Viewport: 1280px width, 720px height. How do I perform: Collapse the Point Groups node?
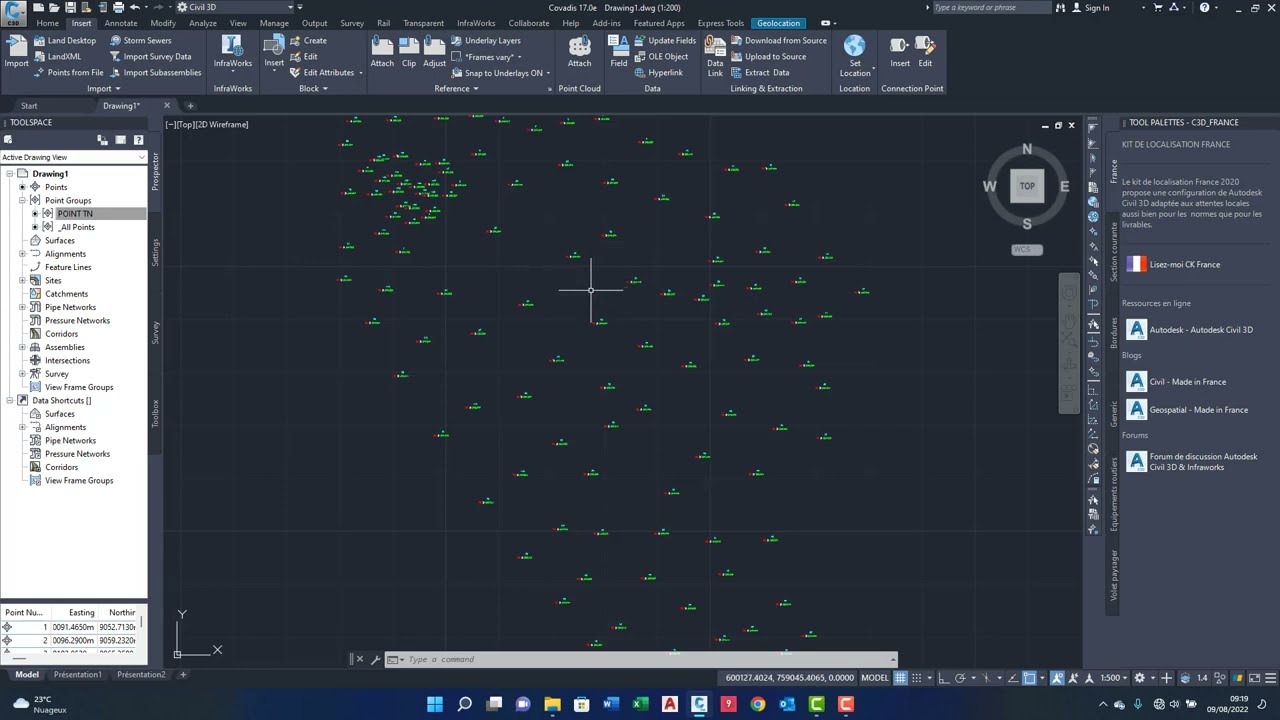point(23,201)
